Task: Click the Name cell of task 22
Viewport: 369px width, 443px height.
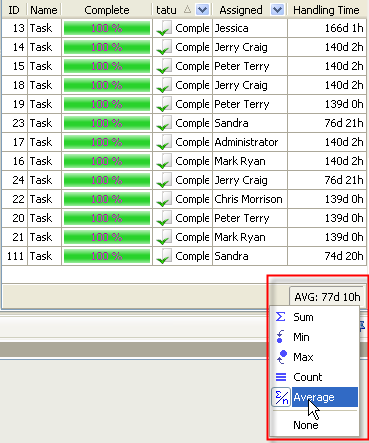Action: click(x=44, y=199)
